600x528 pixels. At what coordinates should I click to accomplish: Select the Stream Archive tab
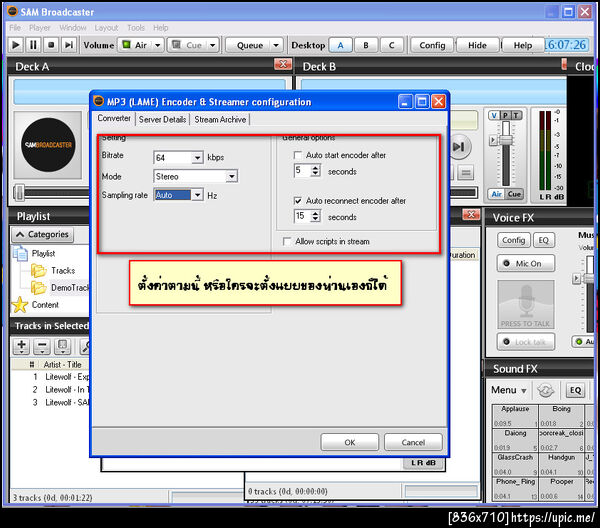(220, 119)
